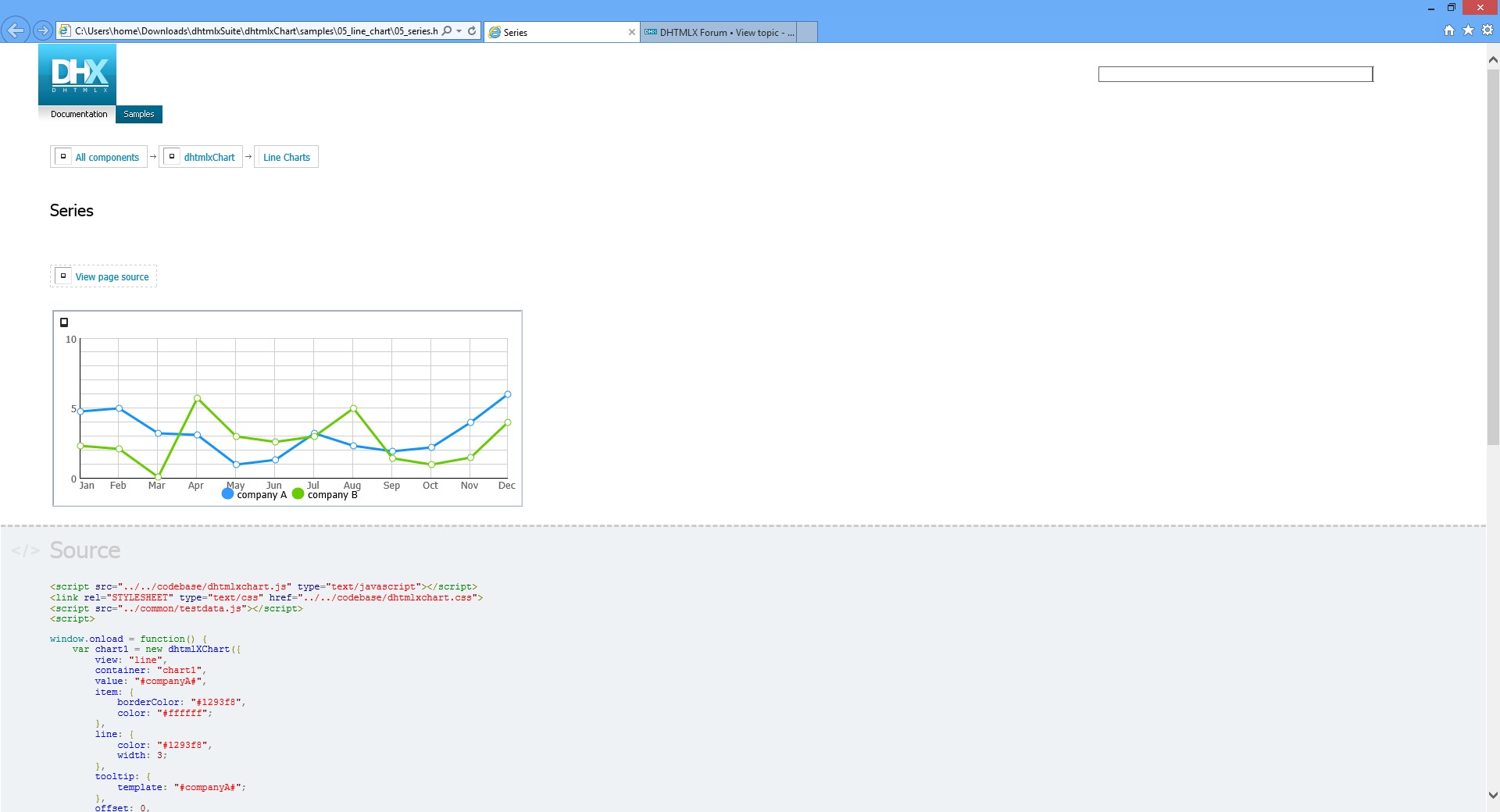Viewport: 1500px width, 812px height.
Task: Go back using the browser Back arrow
Action: coord(16,30)
